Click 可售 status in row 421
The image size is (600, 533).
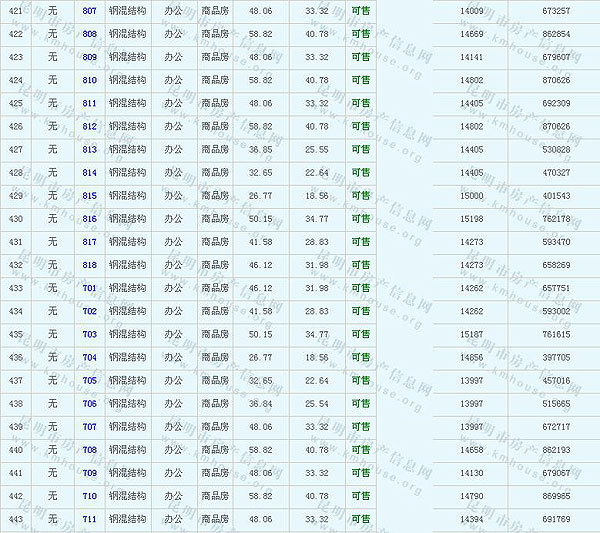[x=360, y=11]
